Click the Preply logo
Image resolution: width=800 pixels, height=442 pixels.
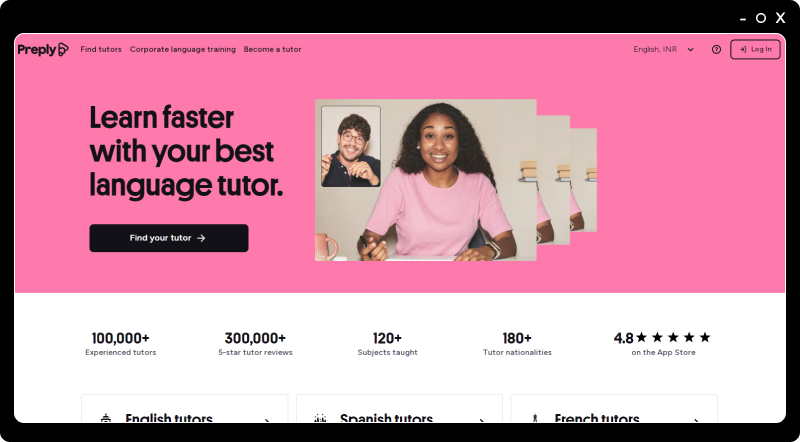point(43,50)
